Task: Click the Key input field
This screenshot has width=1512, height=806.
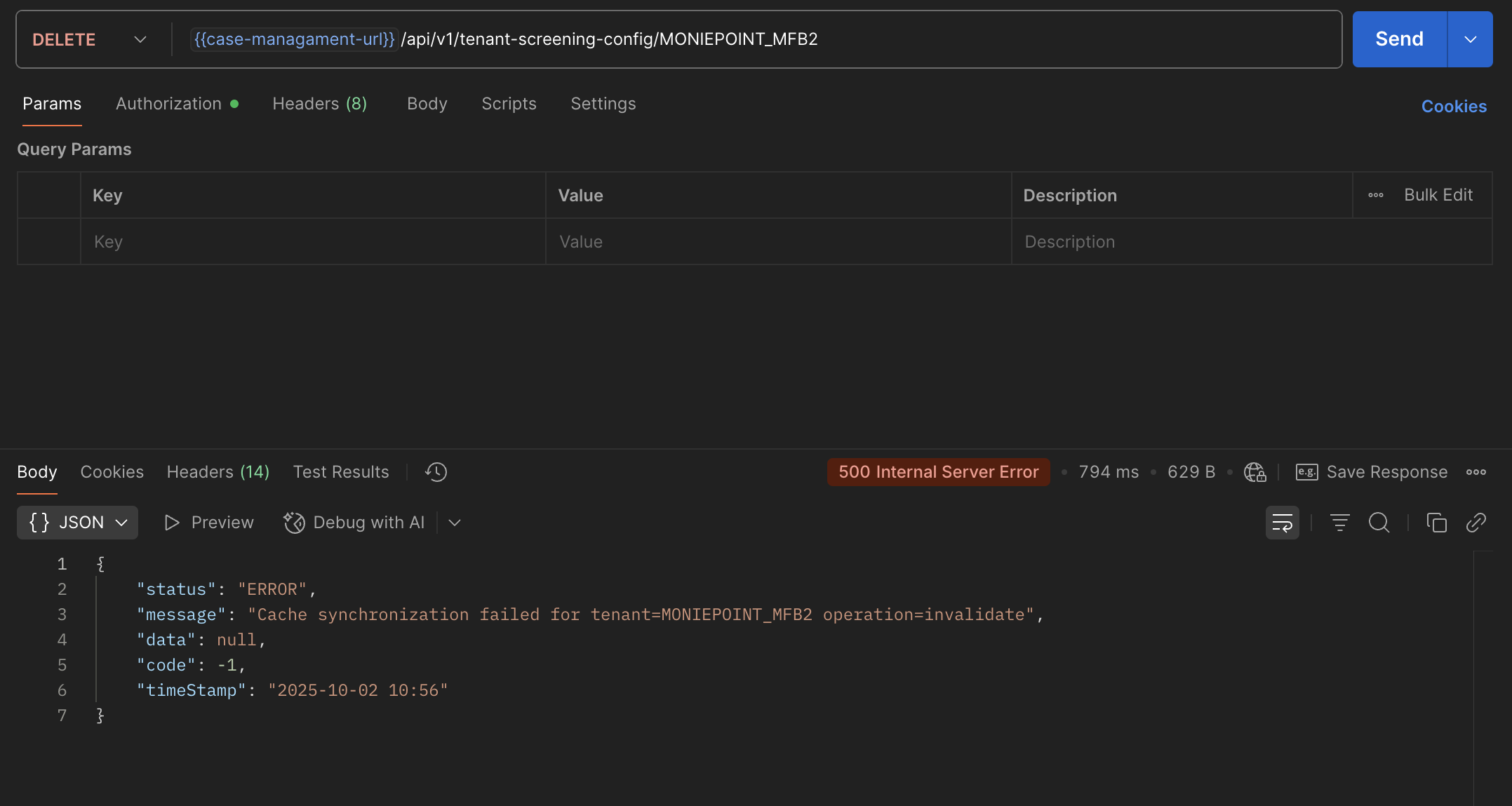Action: pyautogui.click(x=312, y=242)
